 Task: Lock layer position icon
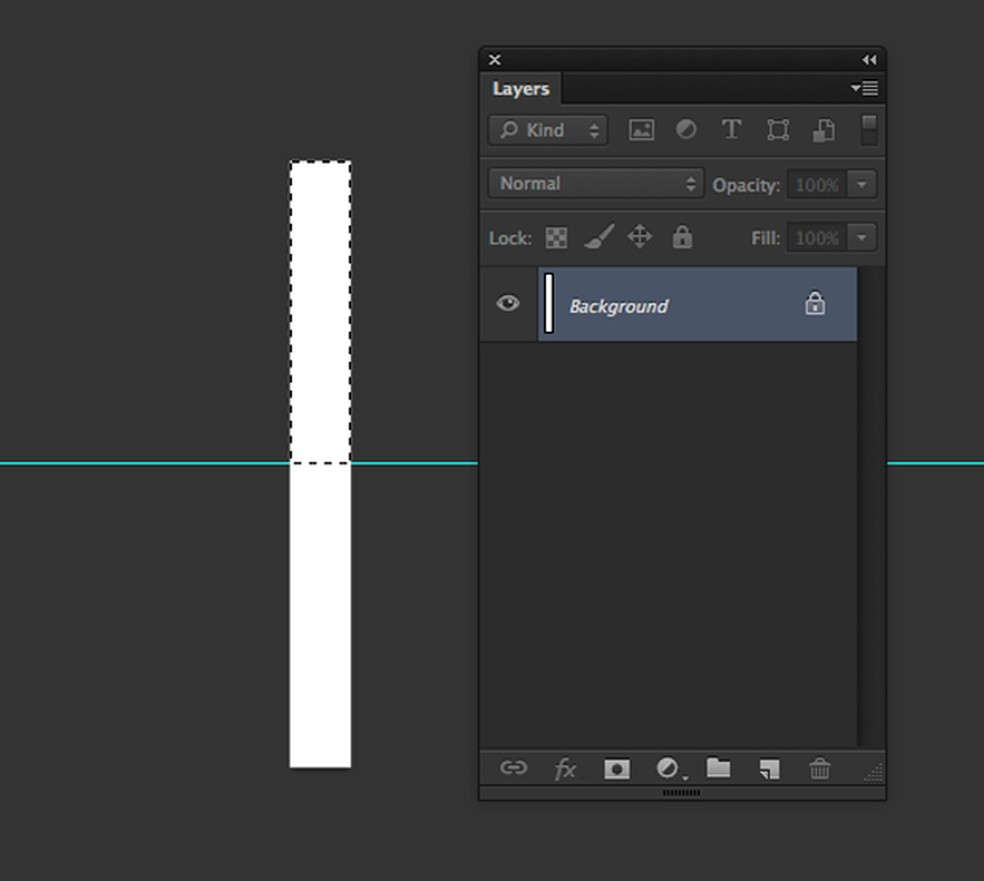click(639, 237)
